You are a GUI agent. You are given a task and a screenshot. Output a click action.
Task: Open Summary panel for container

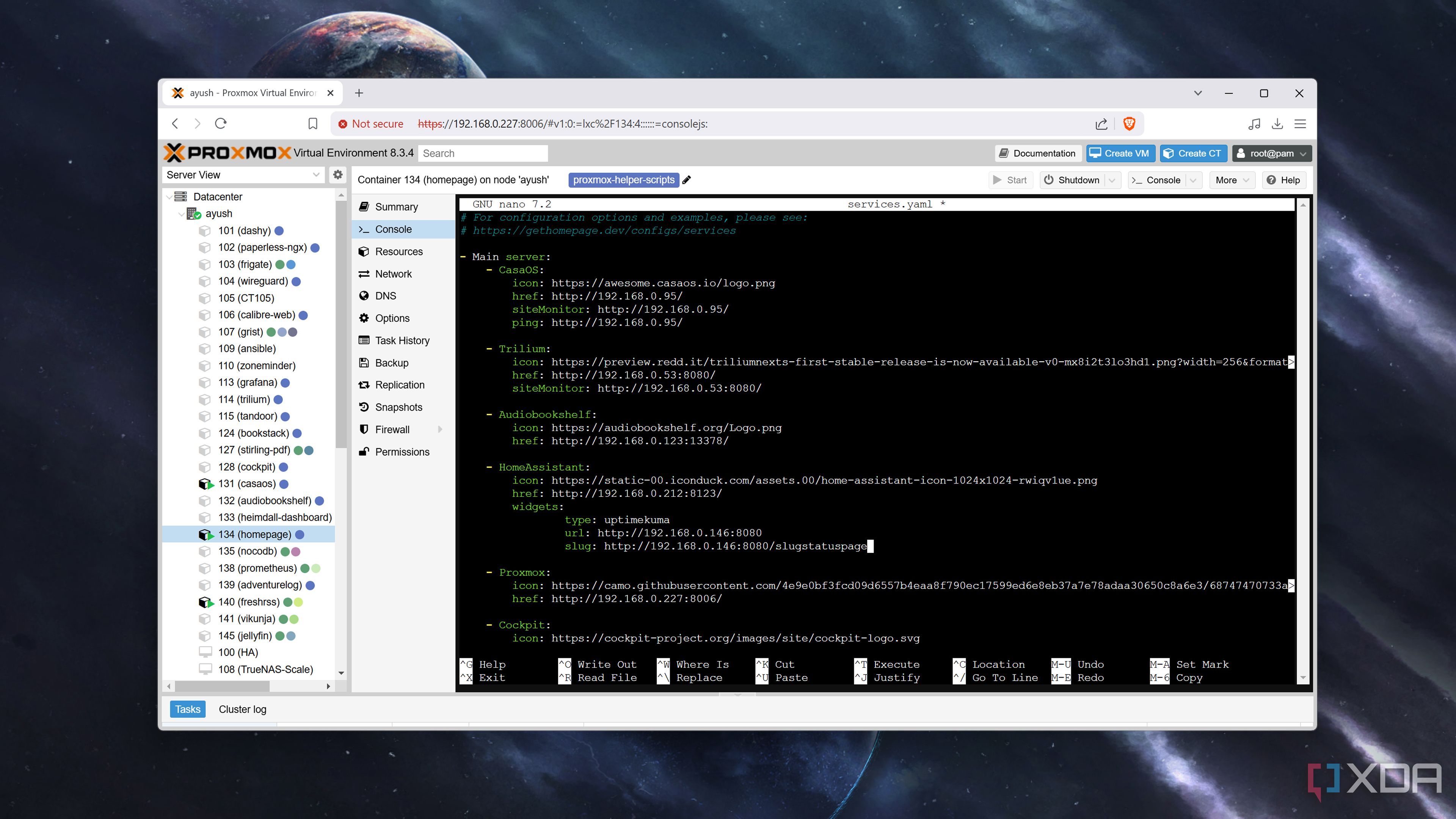(x=403, y=207)
